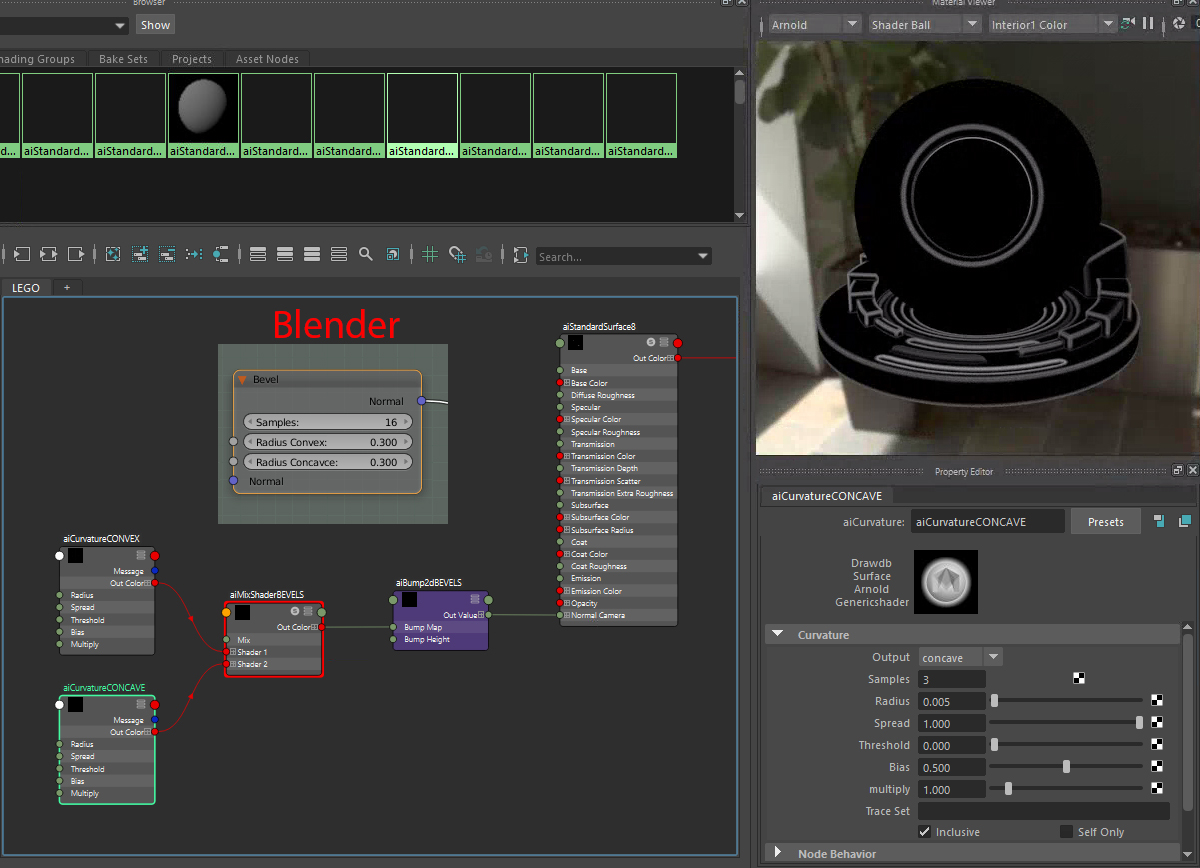Click the magnifier search icon in toolbar
Screen dimensions: 1200x868
(x=366, y=254)
